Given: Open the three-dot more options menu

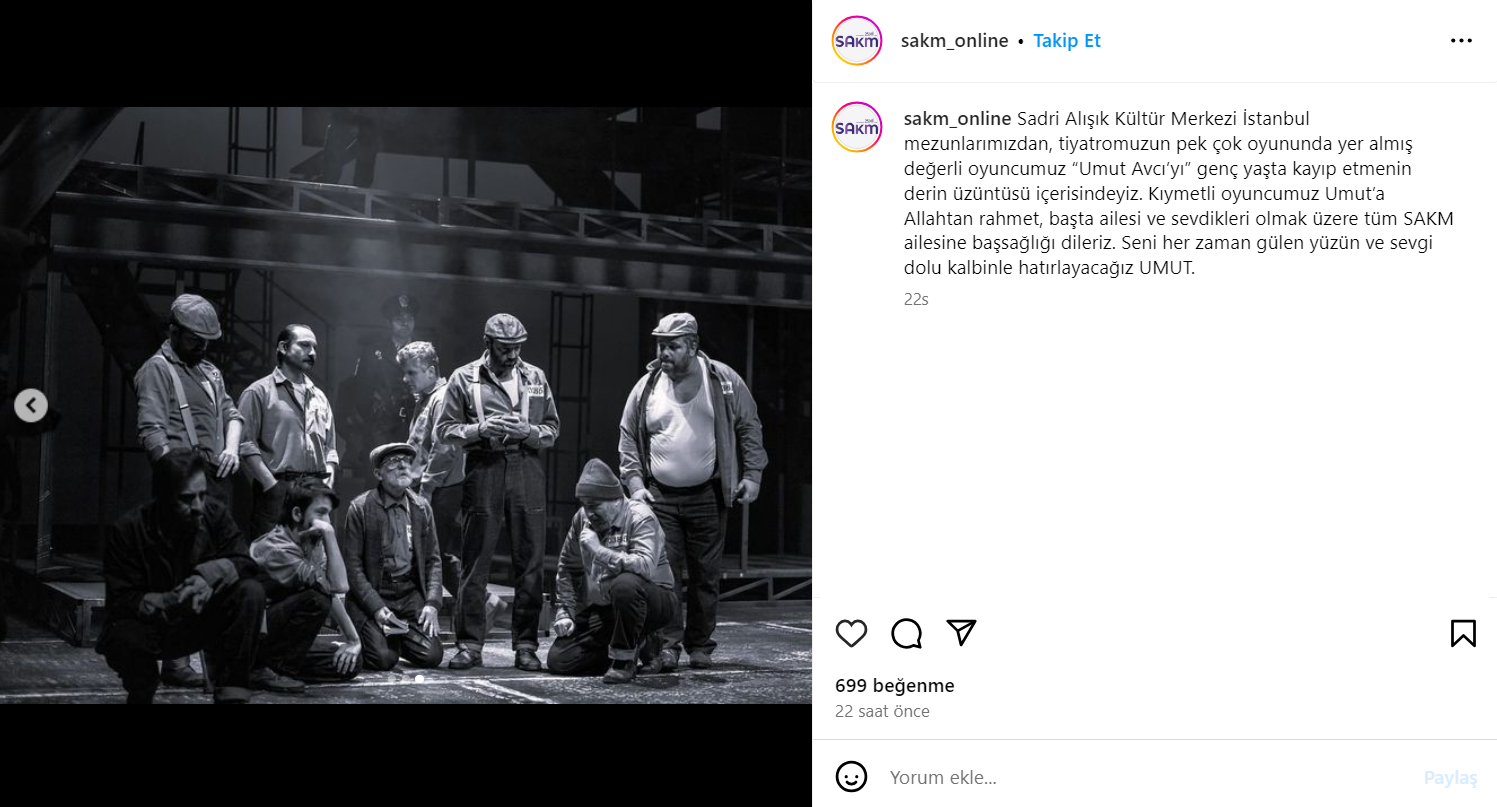Looking at the screenshot, I should (x=1461, y=41).
